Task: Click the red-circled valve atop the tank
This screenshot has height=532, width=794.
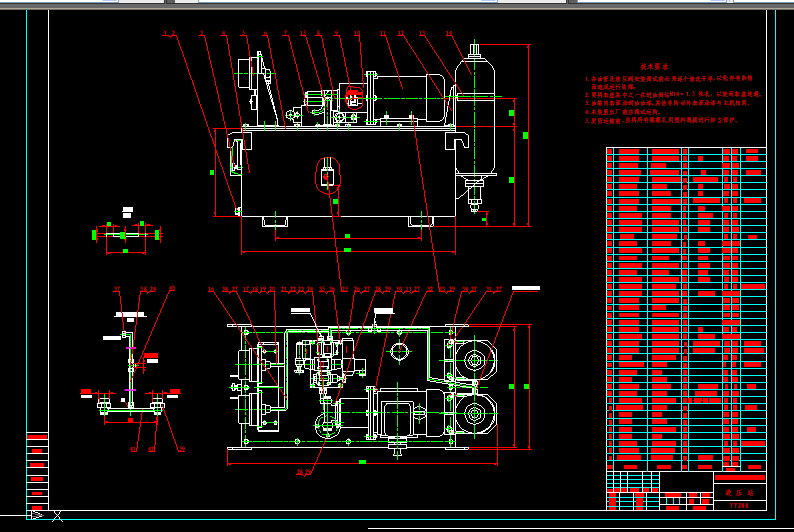Action: [351, 96]
